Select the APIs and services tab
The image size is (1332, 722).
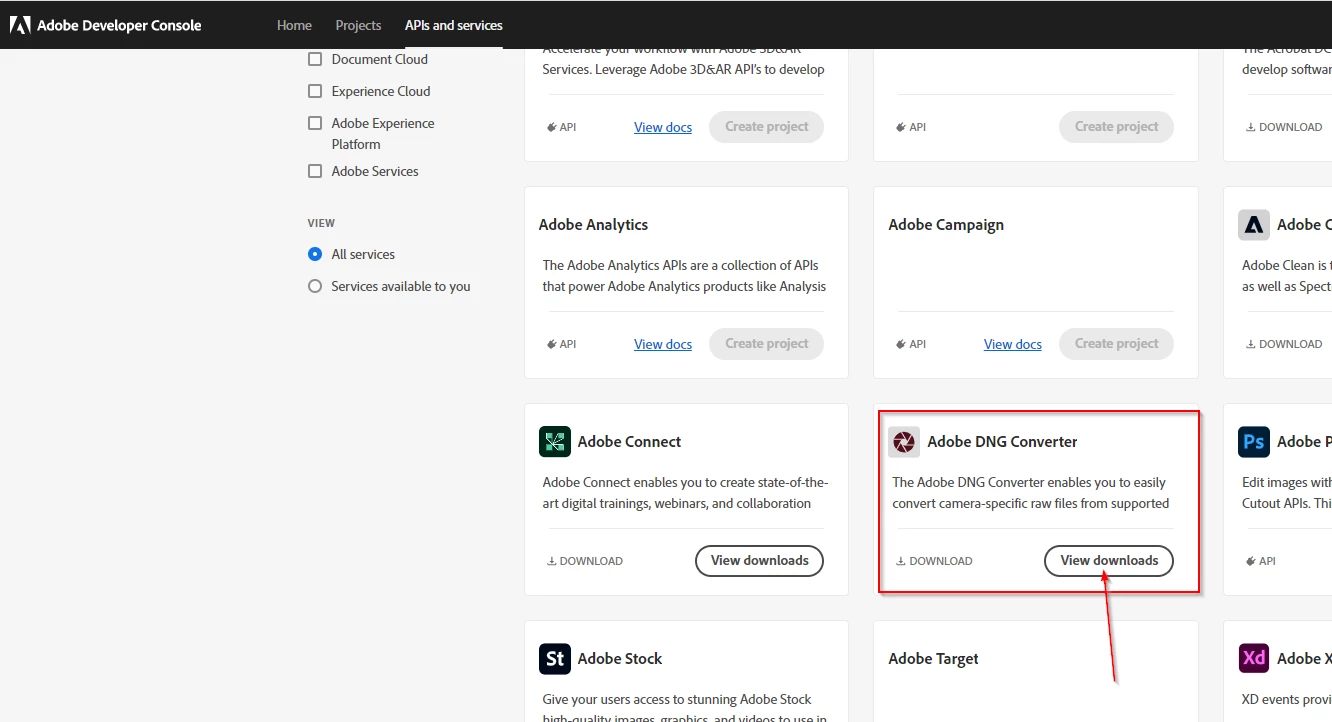[454, 25]
